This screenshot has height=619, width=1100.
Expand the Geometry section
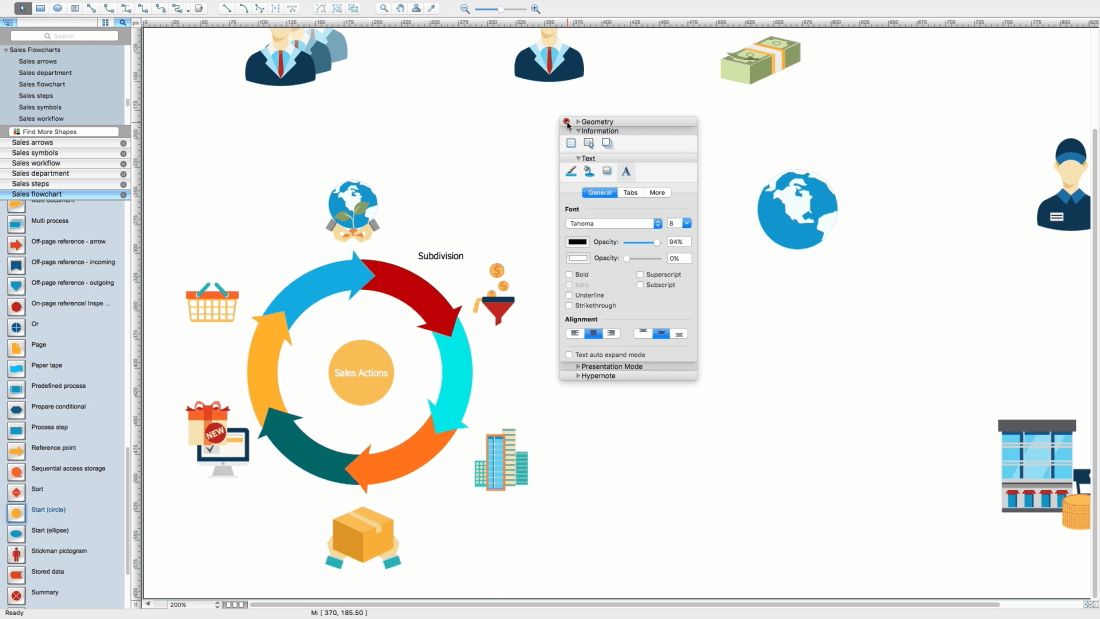[x=578, y=121]
